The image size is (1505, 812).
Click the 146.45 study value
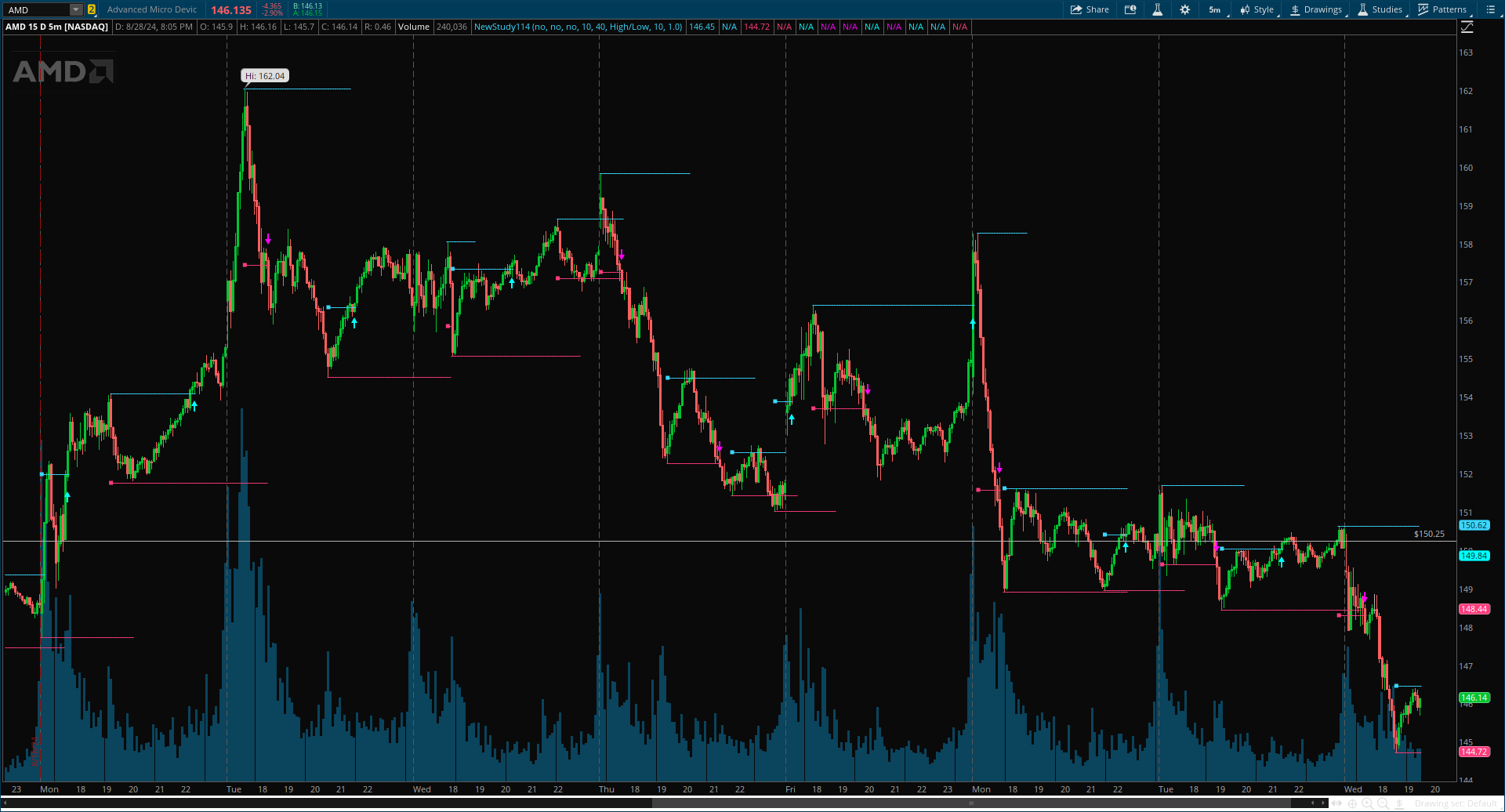pyautogui.click(x=702, y=27)
